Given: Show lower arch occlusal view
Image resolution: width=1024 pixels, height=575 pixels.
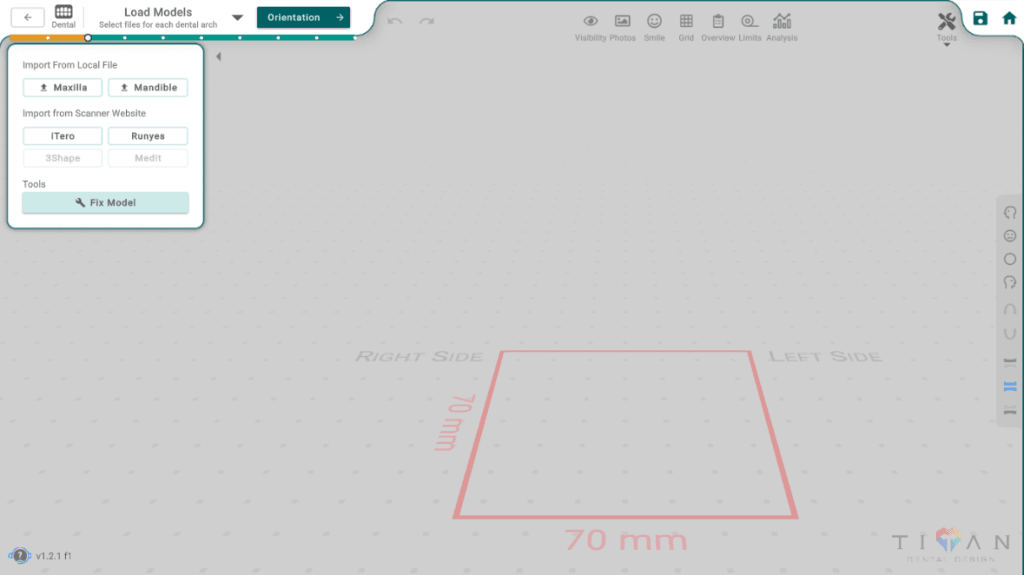Looking at the screenshot, I should [x=1010, y=334].
